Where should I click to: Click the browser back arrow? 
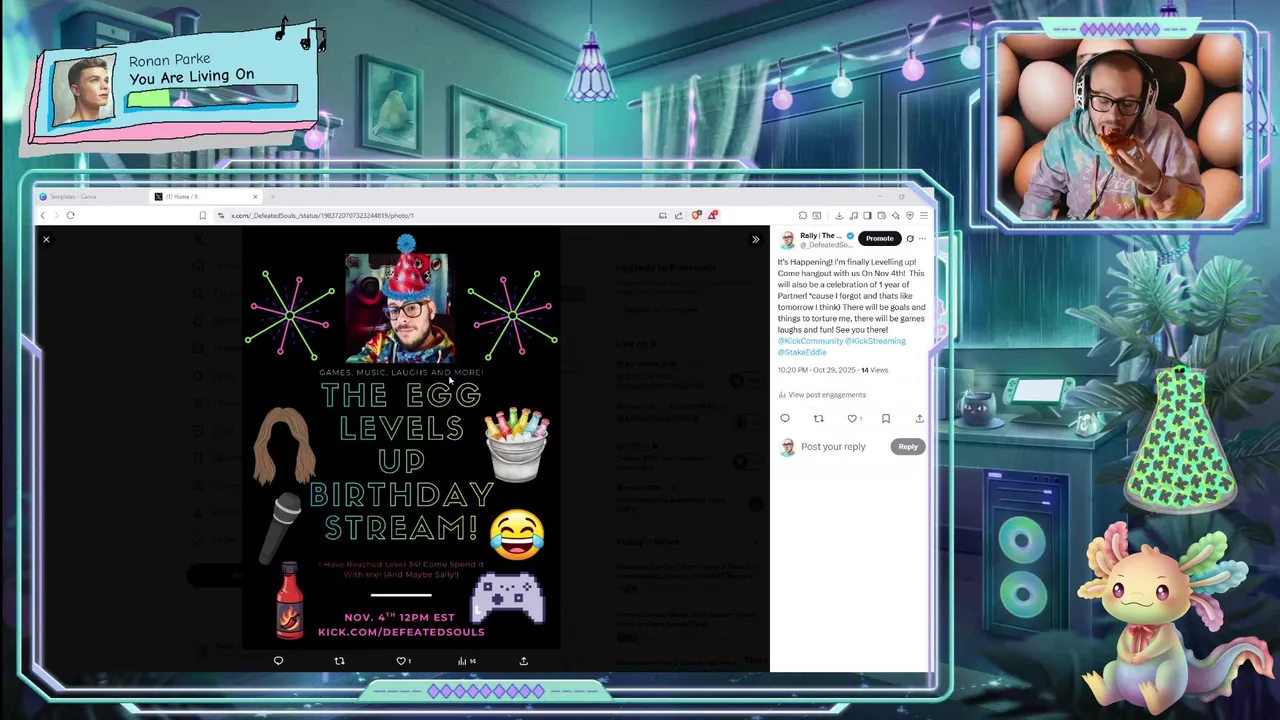43,215
